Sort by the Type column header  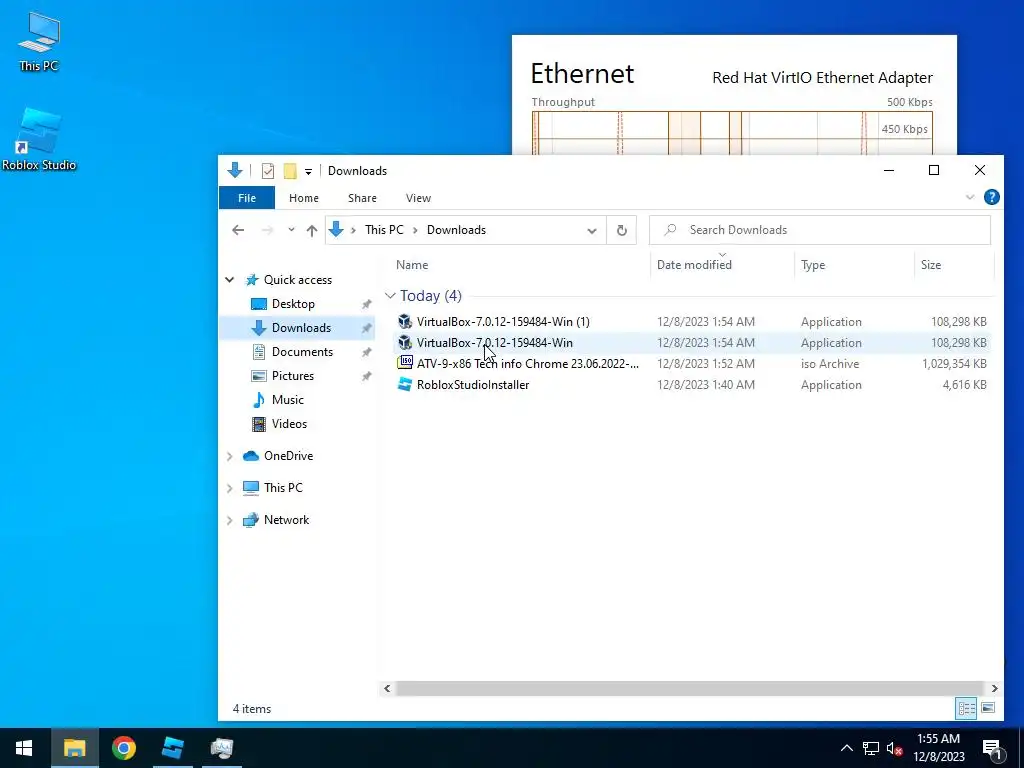coord(813,264)
